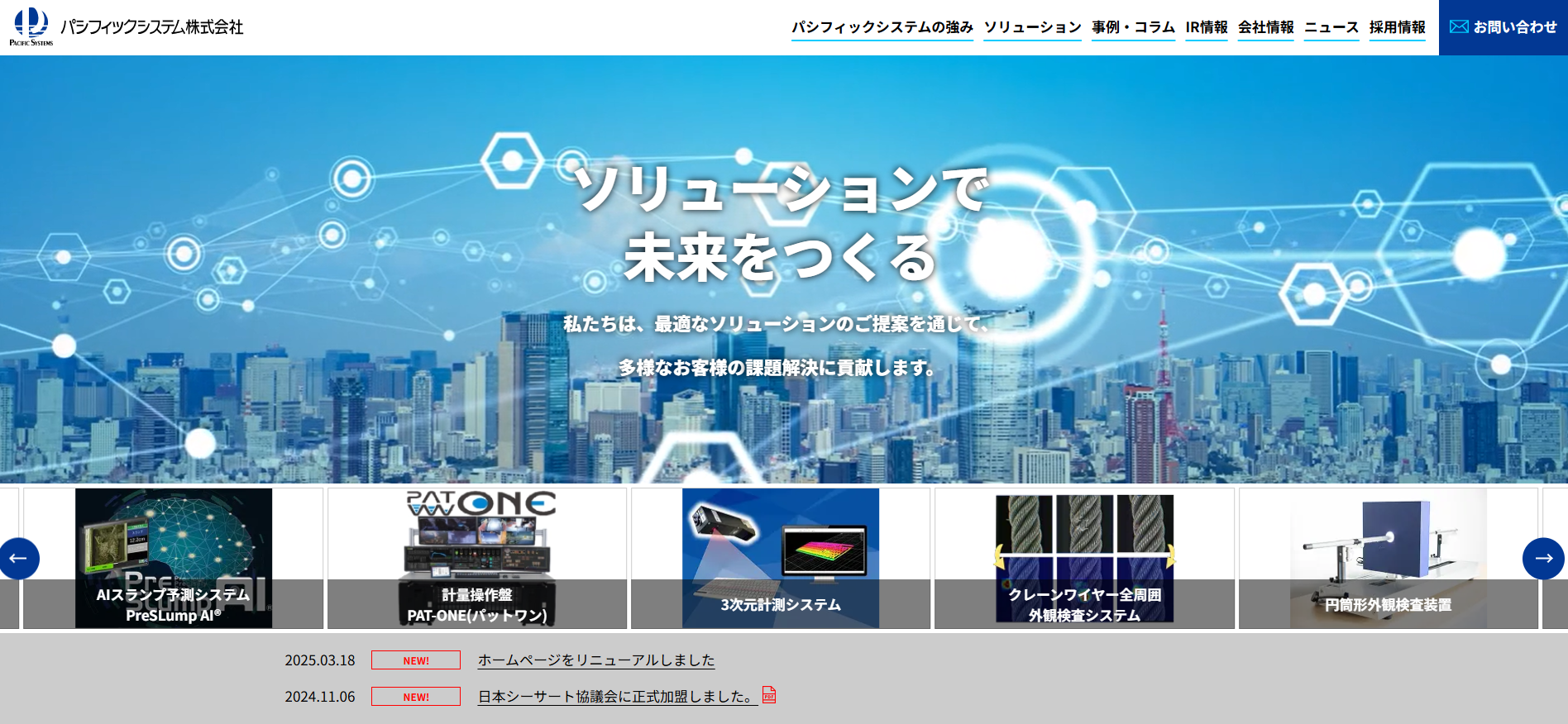
Task: Select AIスランプ予測システム PreSLump AI card
Action: (x=174, y=558)
